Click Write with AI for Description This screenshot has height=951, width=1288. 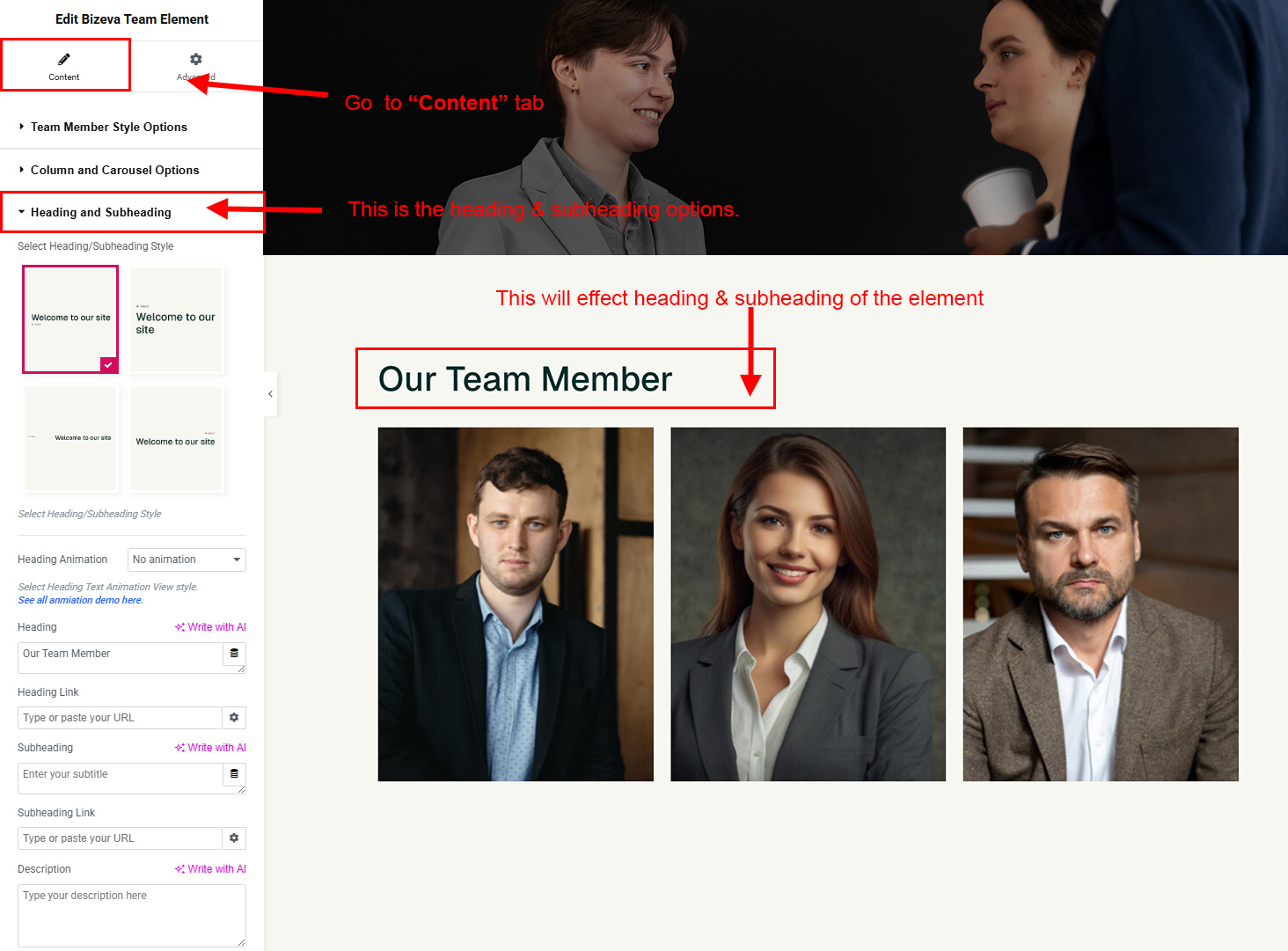pyautogui.click(x=210, y=869)
